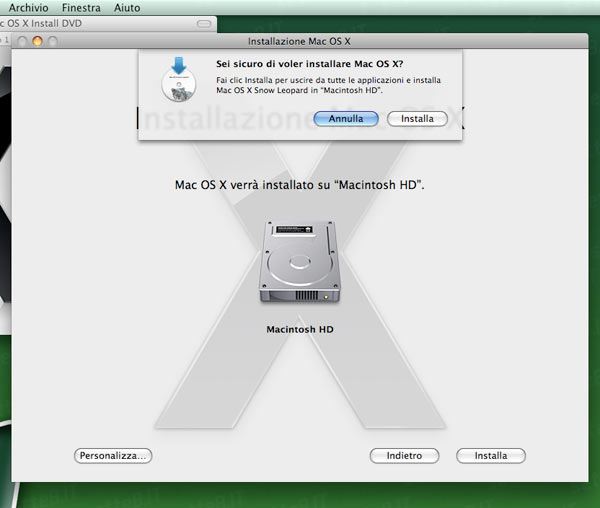
Task: Select the Macintosh HD drive icon
Action: pos(300,262)
